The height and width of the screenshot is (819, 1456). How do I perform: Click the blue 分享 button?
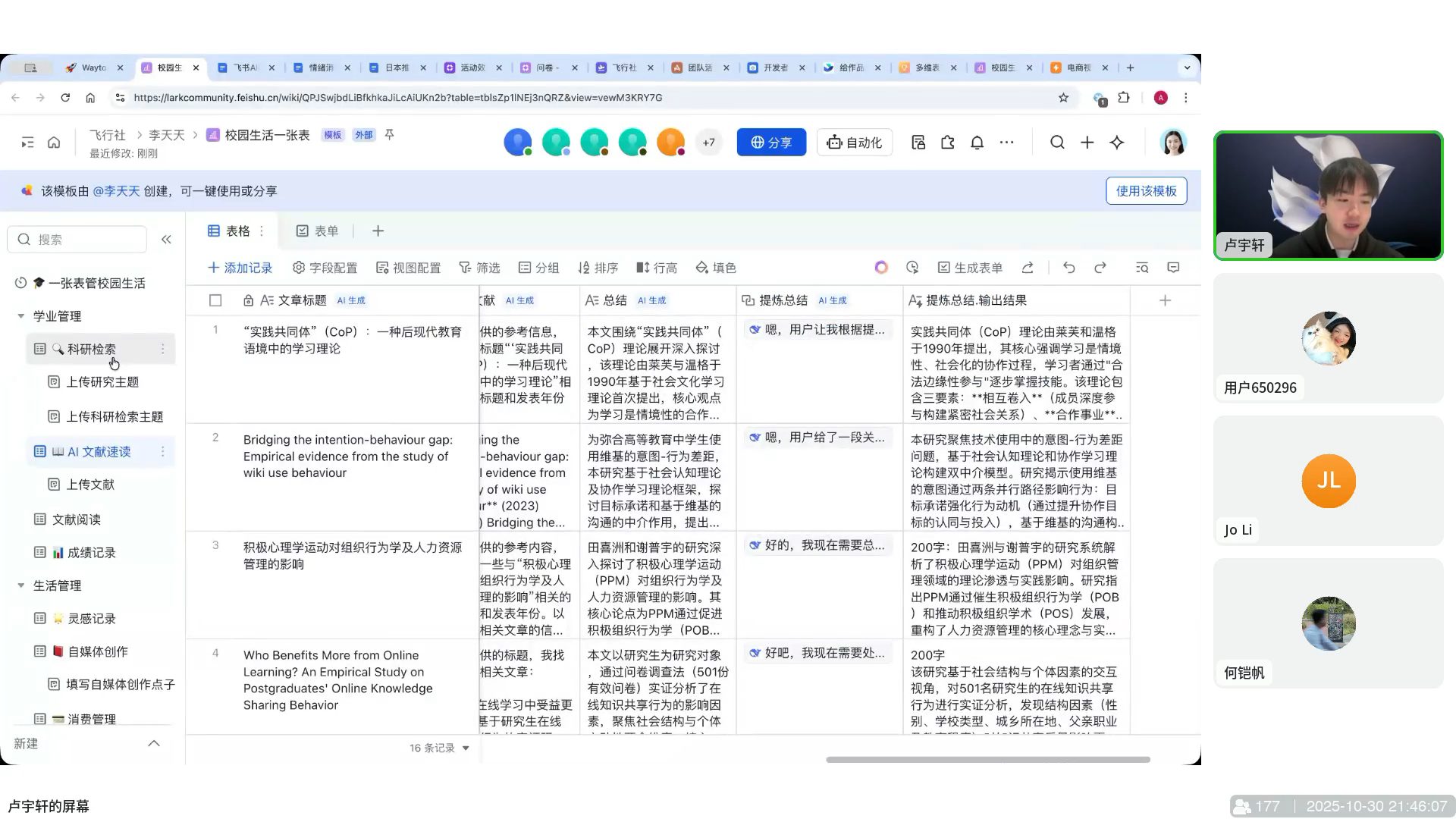tap(771, 143)
